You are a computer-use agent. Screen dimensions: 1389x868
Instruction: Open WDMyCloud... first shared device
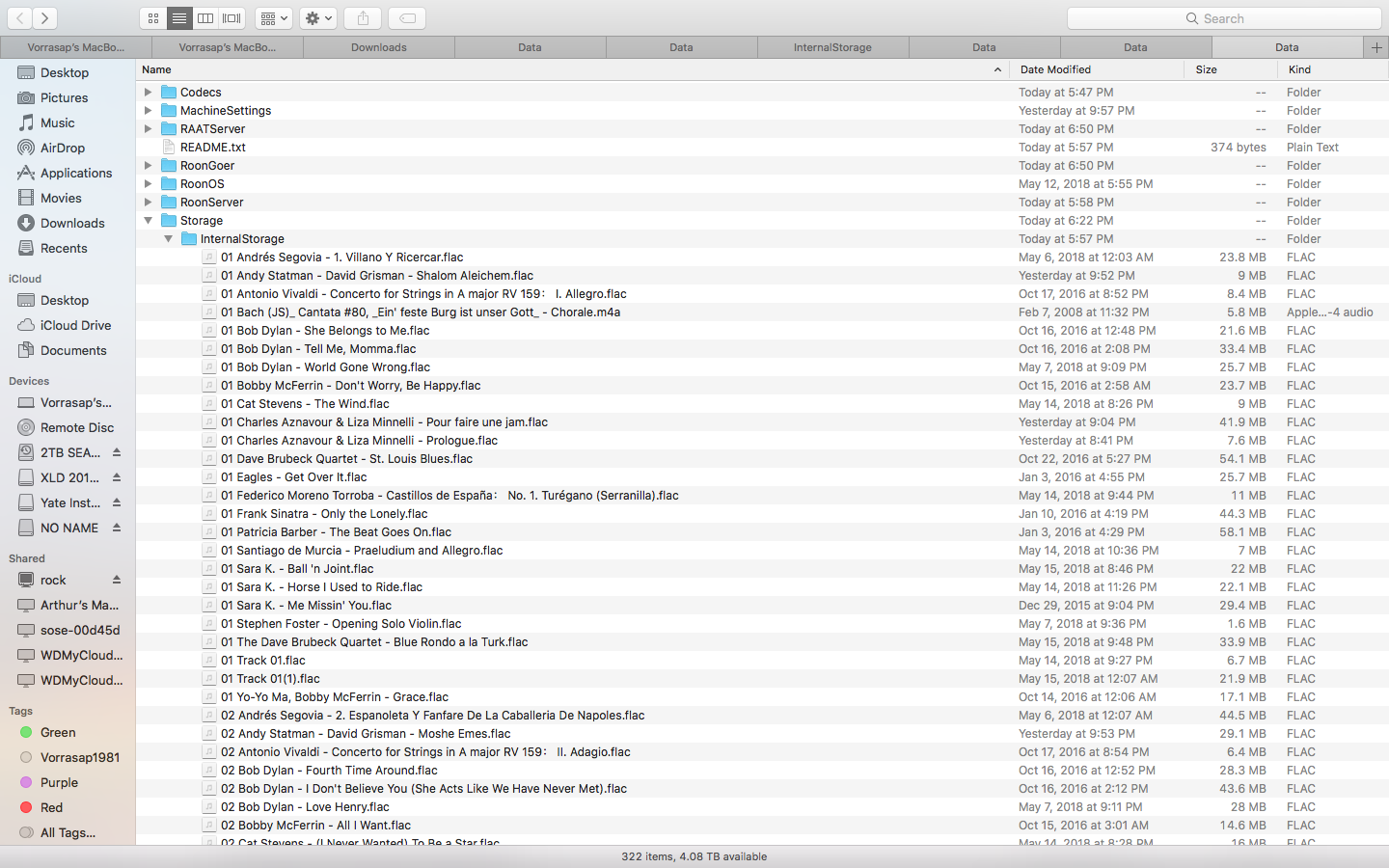pyautogui.click(x=81, y=655)
